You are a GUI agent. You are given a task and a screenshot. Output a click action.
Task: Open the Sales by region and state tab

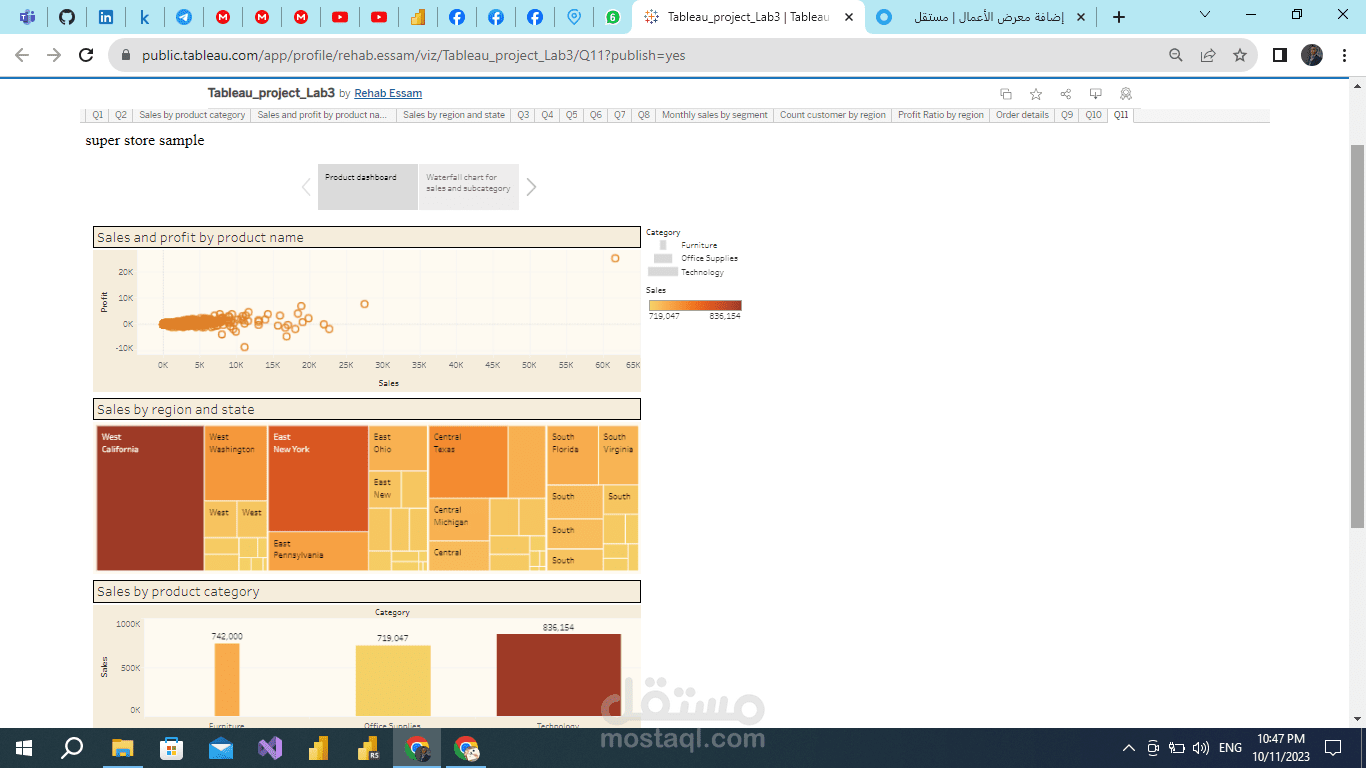454,115
